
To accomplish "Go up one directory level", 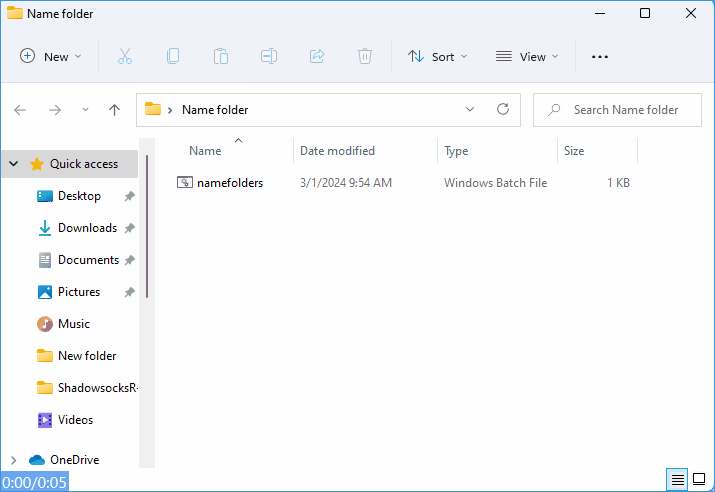I will tap(114, 110).
